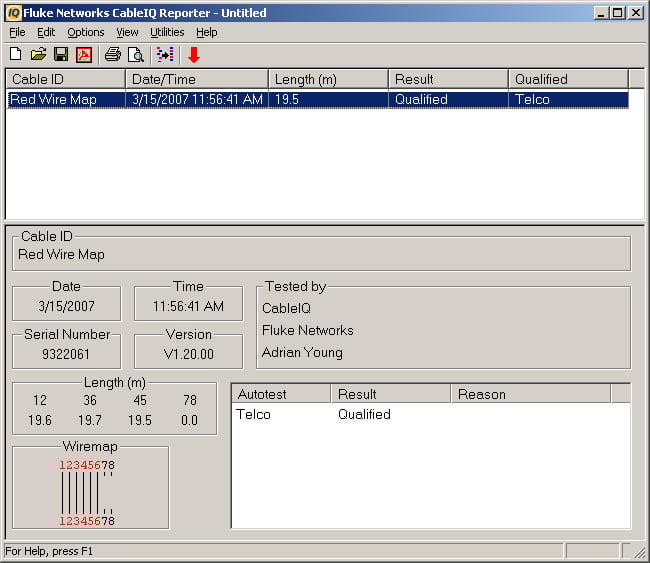Image resolution: width=650 pixels, height=563 pixels.
Task: Click the Adrian Young tester name
Action: (x=302, y=352)
